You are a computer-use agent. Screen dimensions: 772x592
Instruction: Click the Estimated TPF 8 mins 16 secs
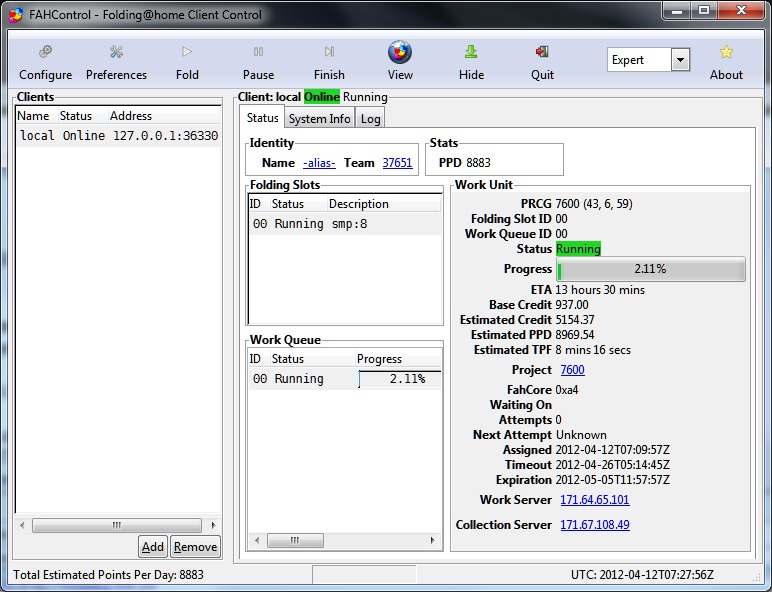click(x=593, y=350)
